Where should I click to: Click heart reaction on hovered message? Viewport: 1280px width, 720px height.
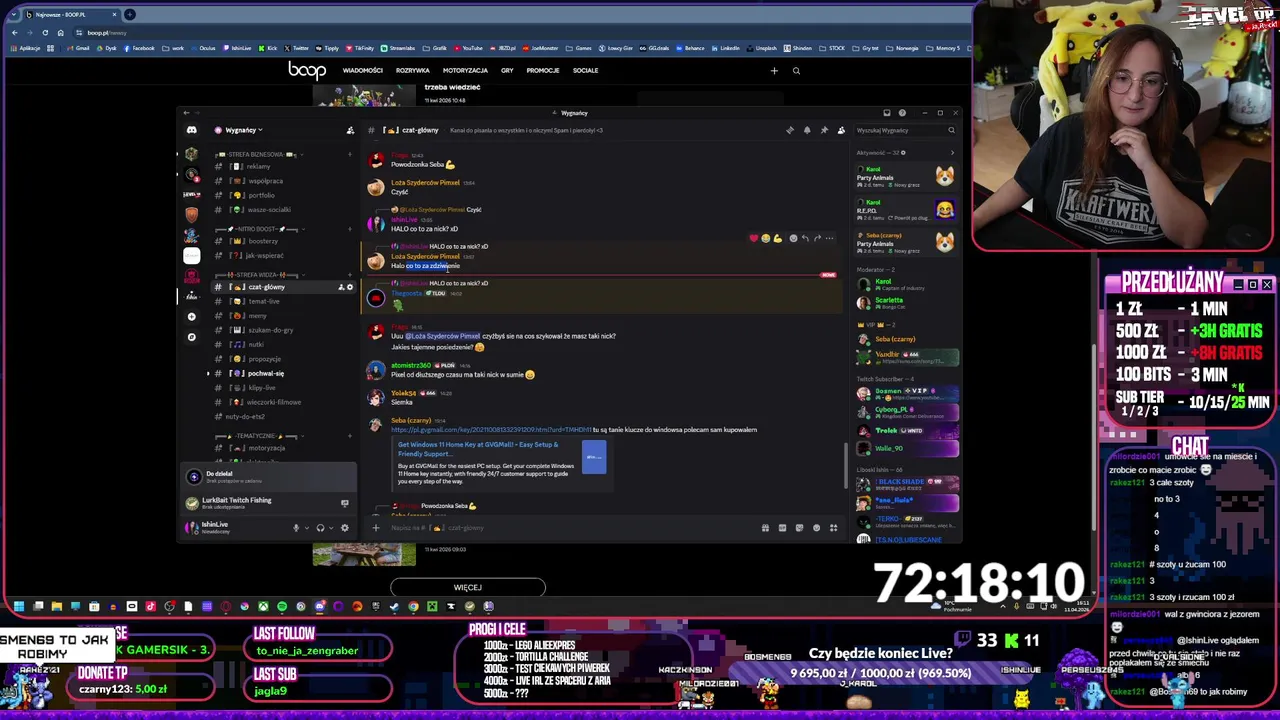(753, 238)
